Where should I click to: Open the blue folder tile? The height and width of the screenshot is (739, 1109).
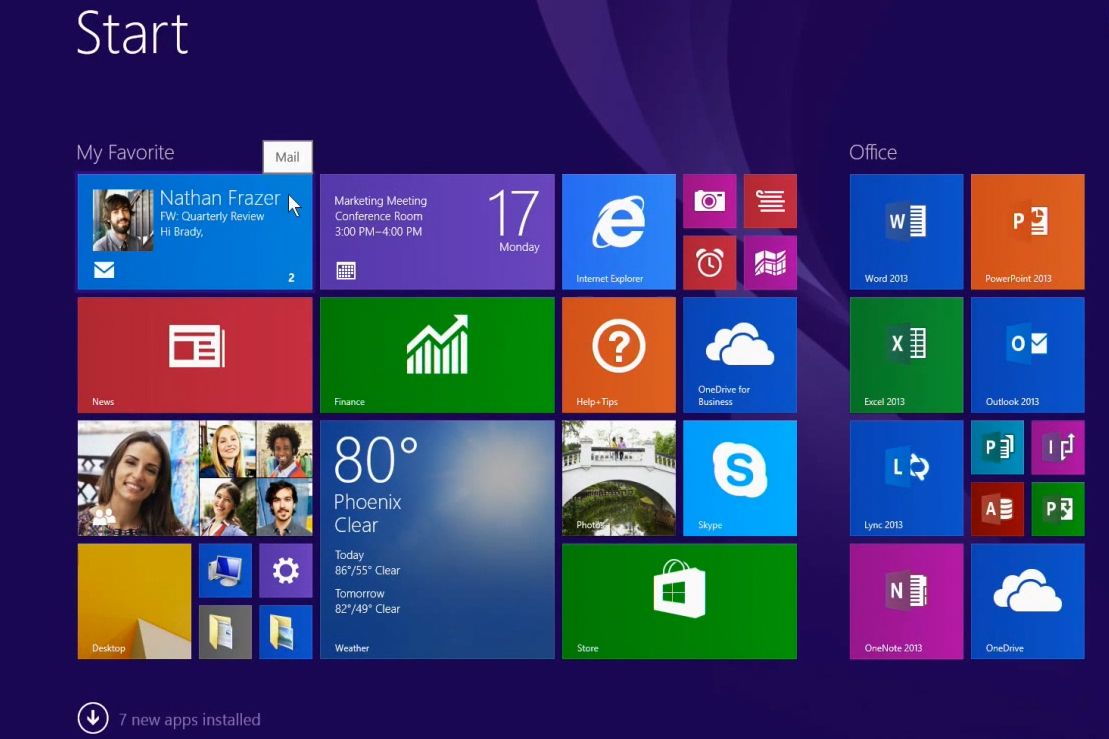point(286,632)
